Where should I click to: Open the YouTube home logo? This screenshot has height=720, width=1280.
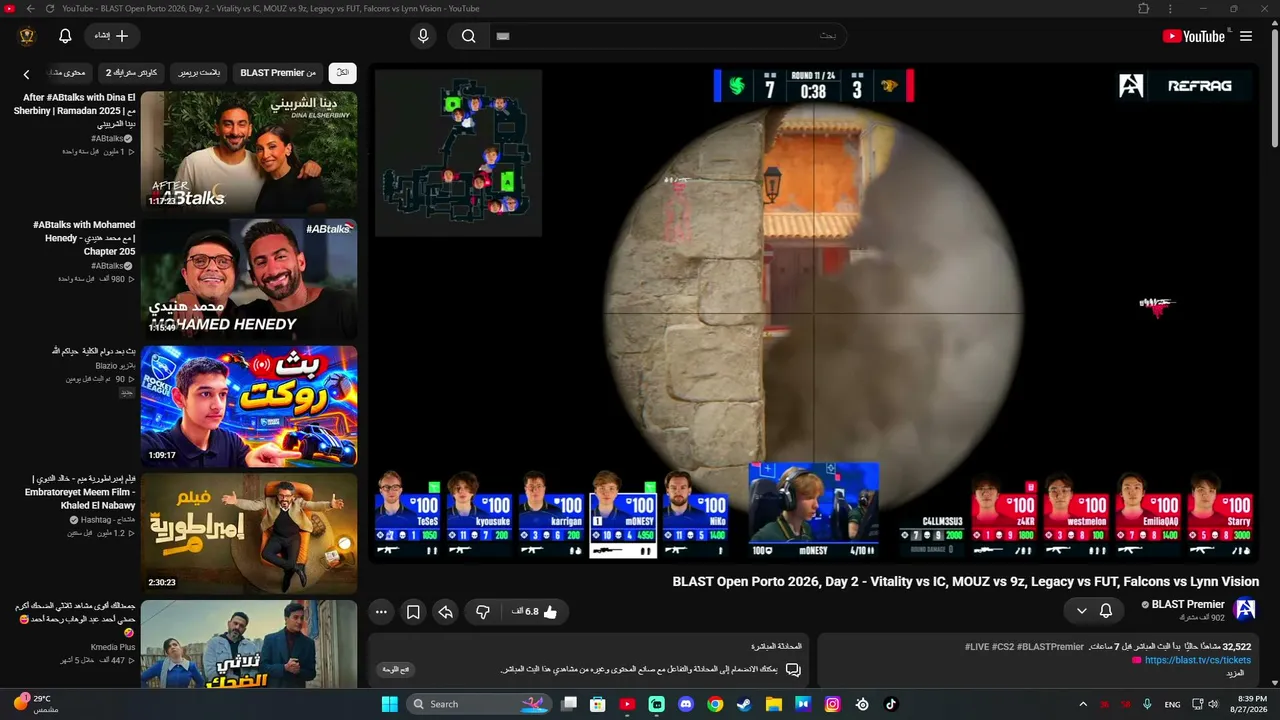(1193, 36)
